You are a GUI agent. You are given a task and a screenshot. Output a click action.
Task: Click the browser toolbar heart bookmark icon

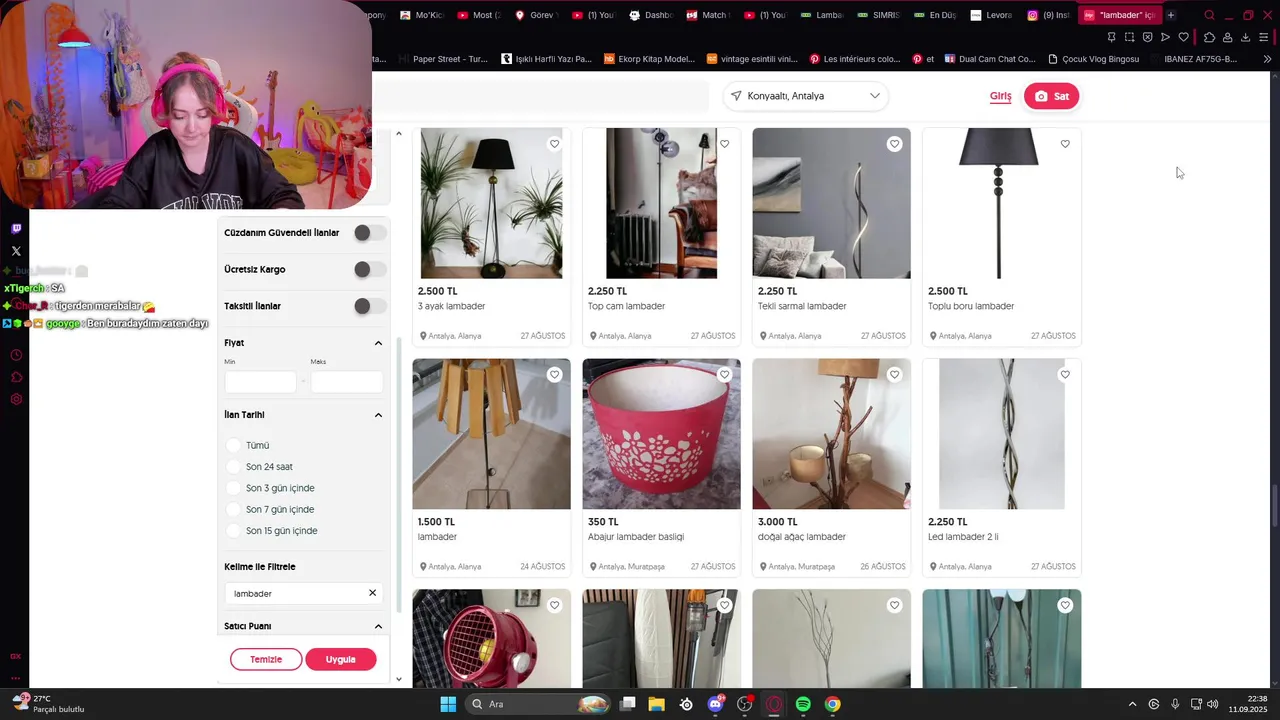point(1183,37)
